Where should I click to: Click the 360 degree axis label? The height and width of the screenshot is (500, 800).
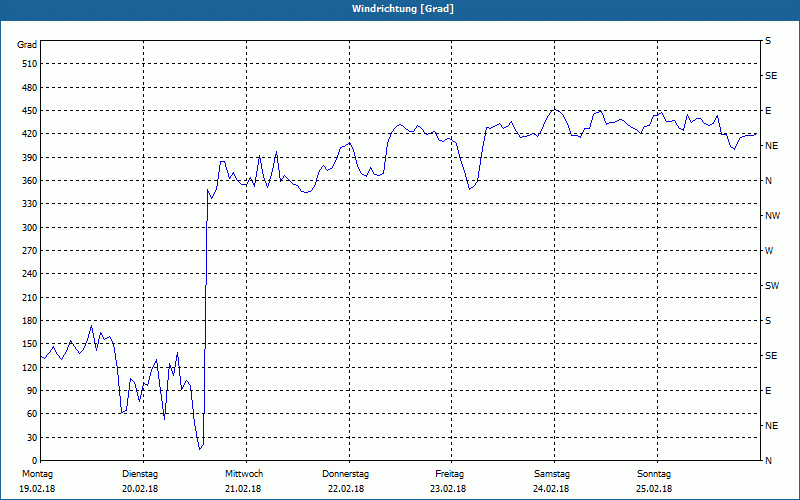point(30,181)
